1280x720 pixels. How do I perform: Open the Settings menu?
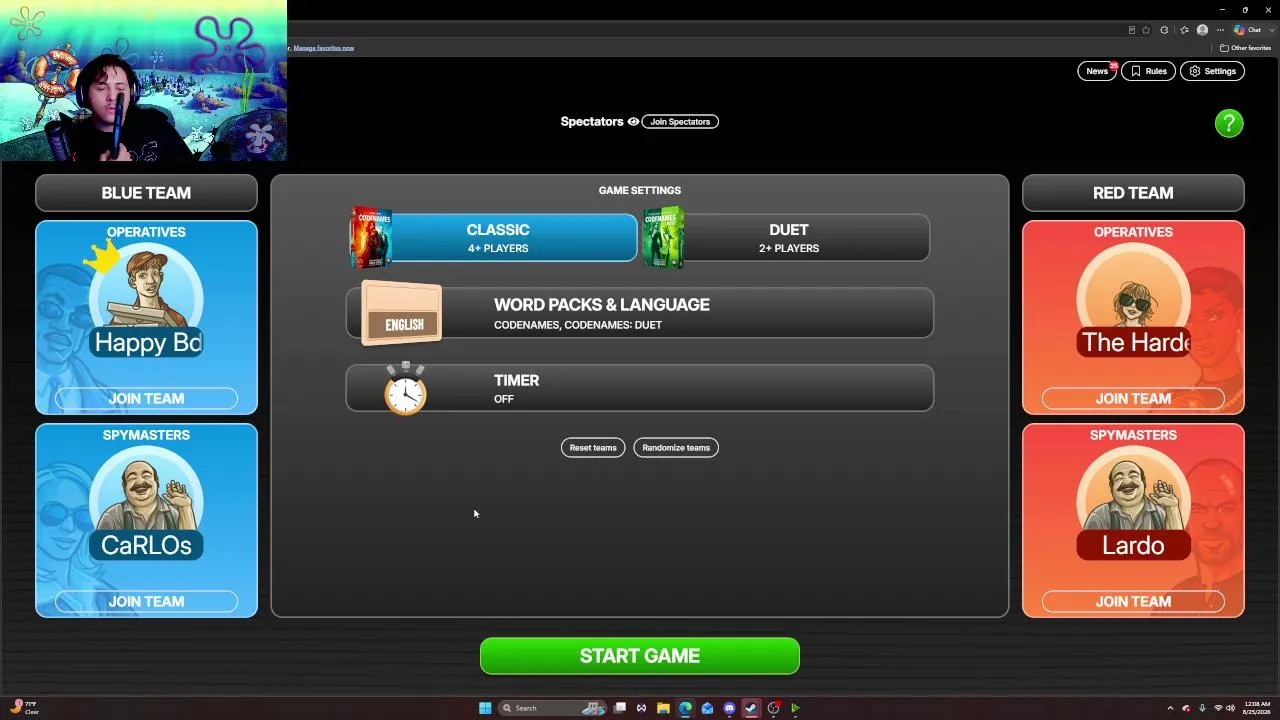(1212, 71)
